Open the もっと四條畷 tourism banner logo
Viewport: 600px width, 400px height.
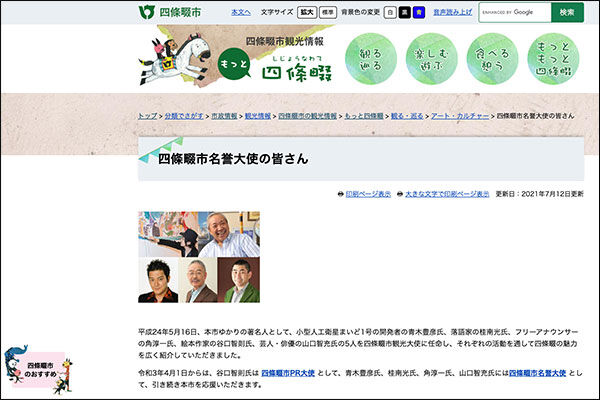click(x=236, y=56)
